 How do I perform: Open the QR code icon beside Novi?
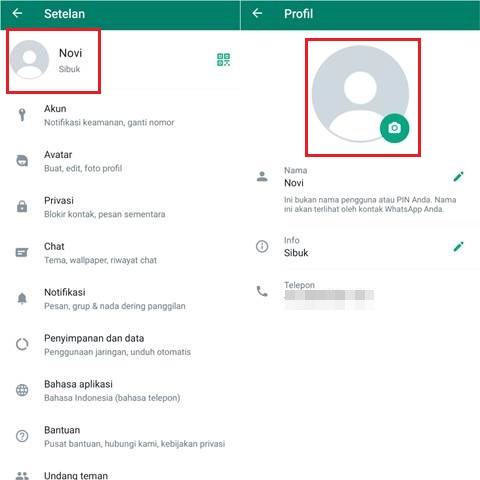coord(223,60)
